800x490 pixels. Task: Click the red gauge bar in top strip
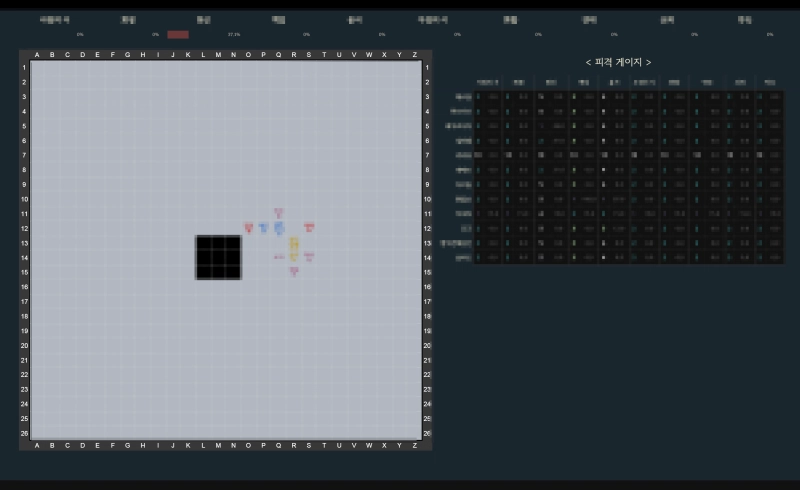178,35
